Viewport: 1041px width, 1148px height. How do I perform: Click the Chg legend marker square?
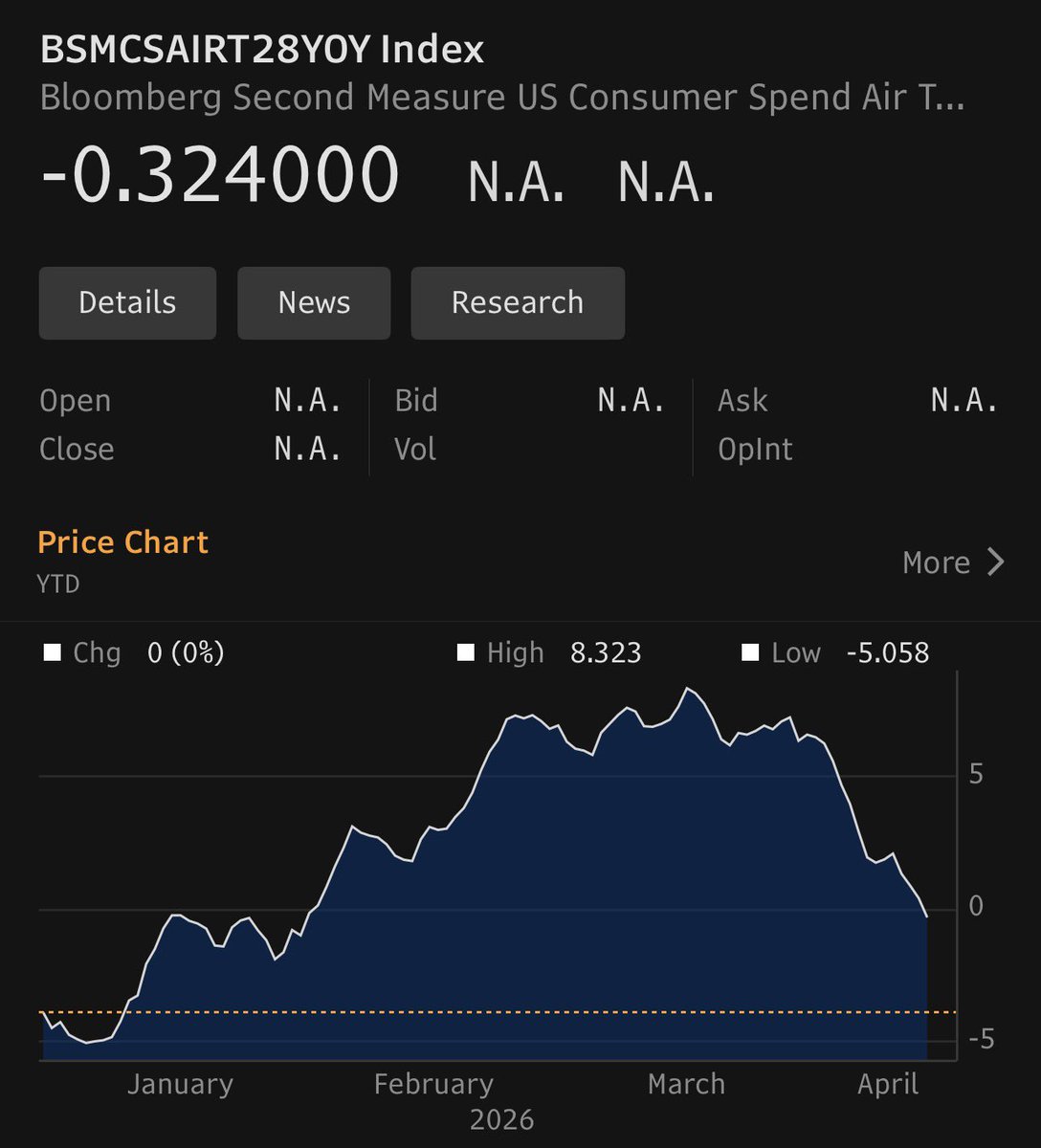pos(55,652)
